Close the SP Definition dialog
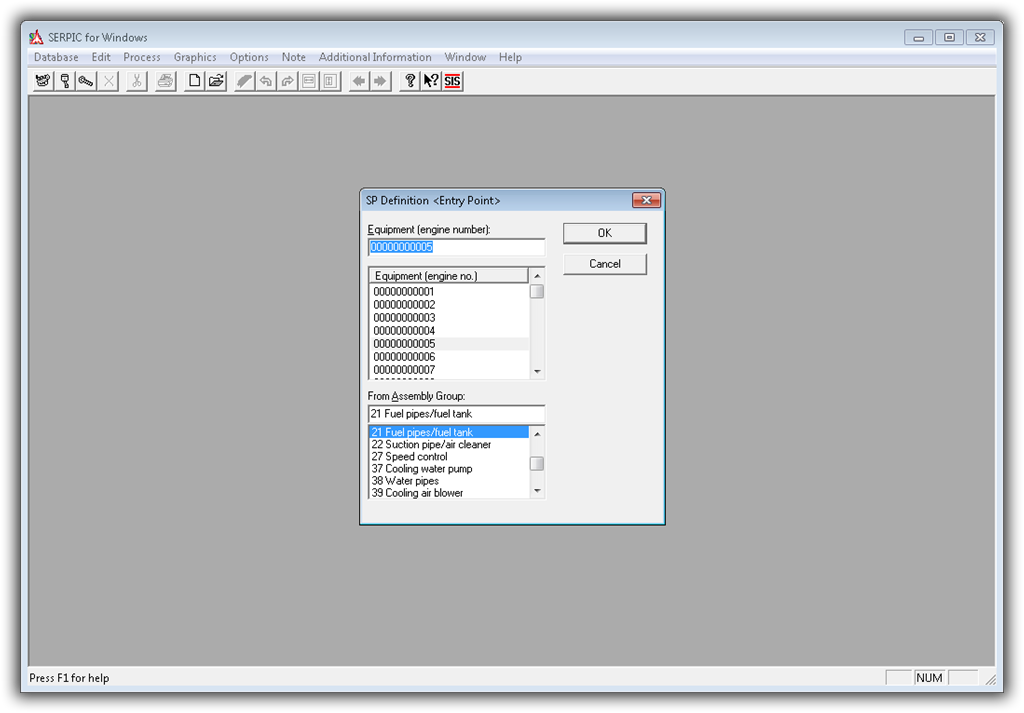The width and height of the screenshot is (1024, 713). pos(647,200)
